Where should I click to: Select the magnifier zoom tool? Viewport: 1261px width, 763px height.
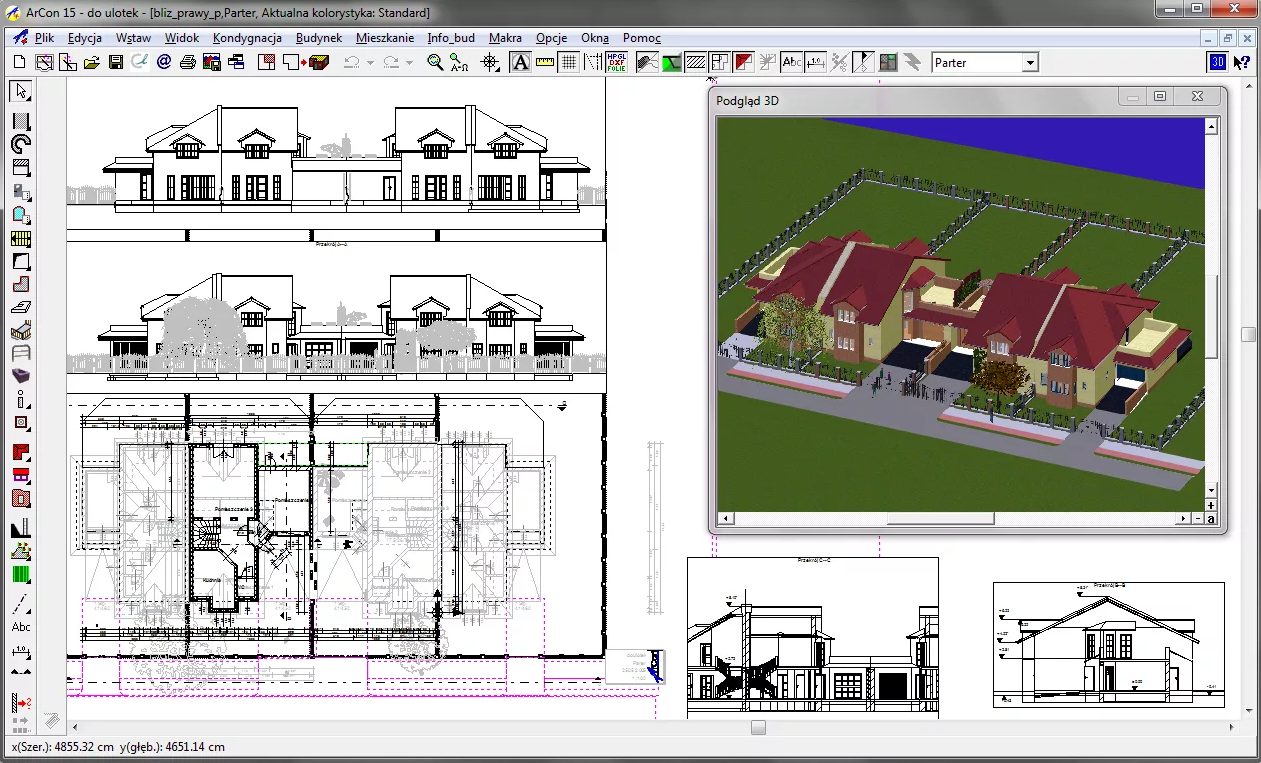tap(435, 62)
